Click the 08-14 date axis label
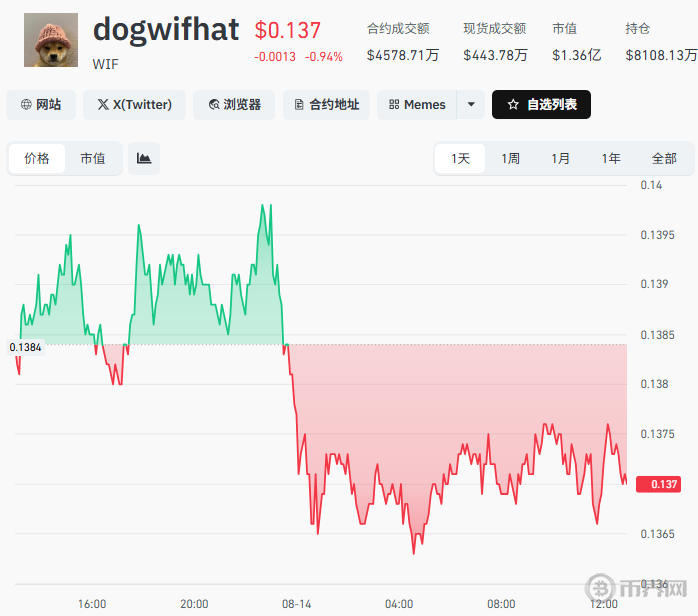 [x=296, y=604]
